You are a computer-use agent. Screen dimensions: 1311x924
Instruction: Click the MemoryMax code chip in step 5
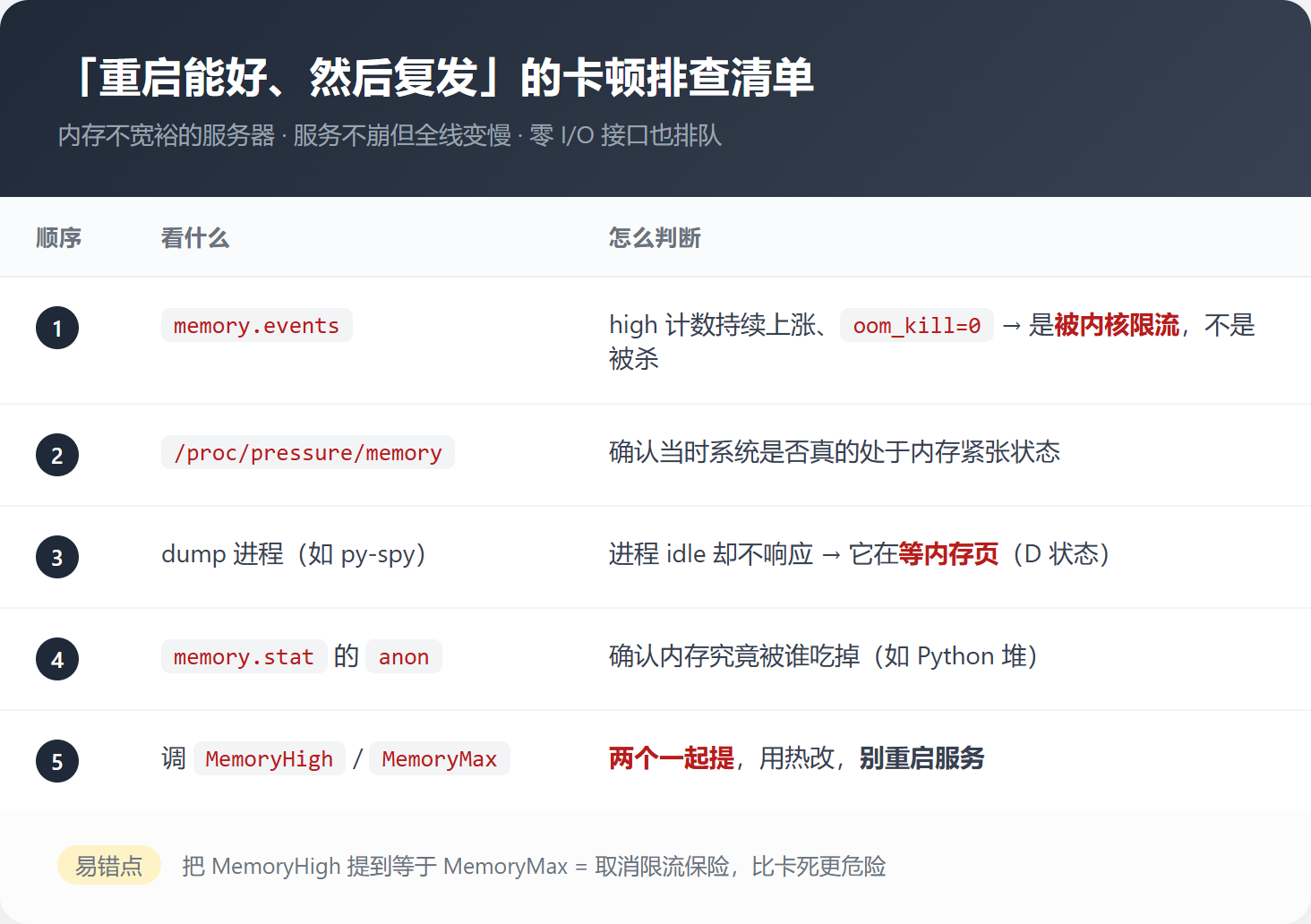click(x=440, y=758)
